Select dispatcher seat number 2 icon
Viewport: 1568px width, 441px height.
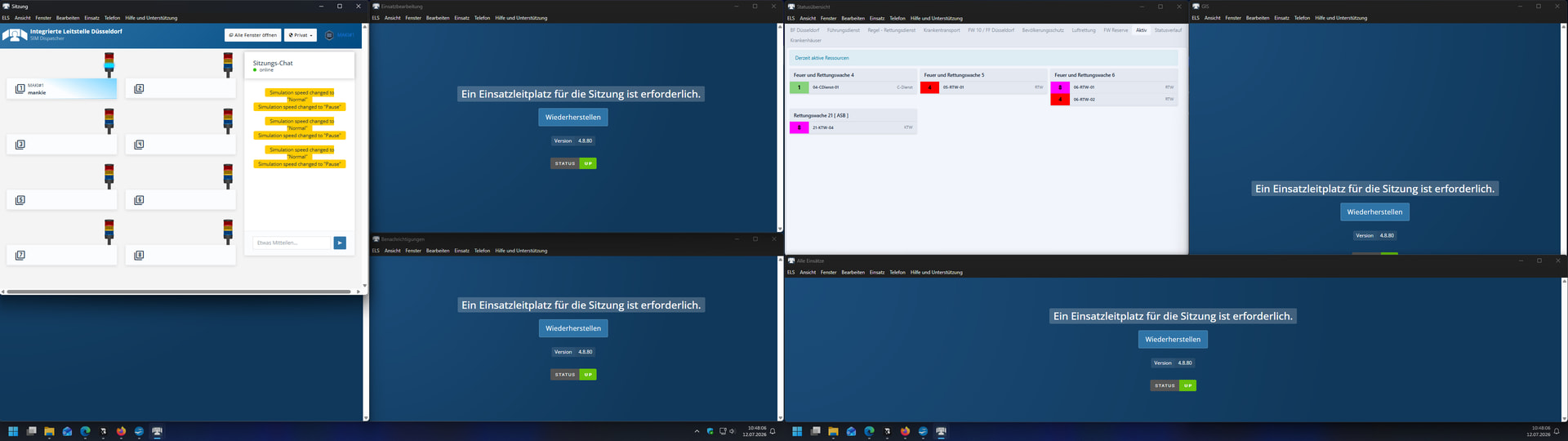pos(139,89)
